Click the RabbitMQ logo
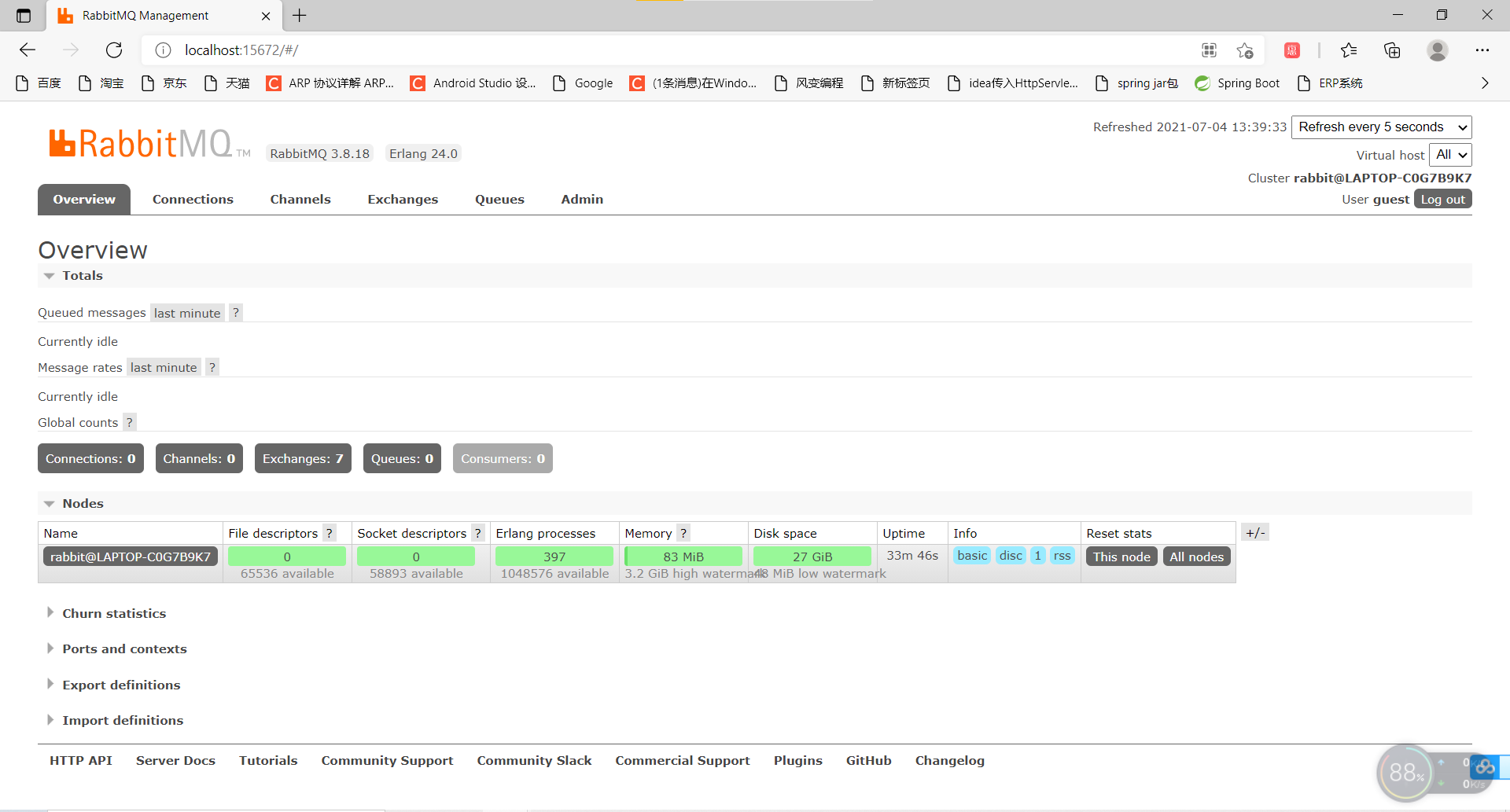Screen dimensions: 1510x812 (x=149, y=144)
